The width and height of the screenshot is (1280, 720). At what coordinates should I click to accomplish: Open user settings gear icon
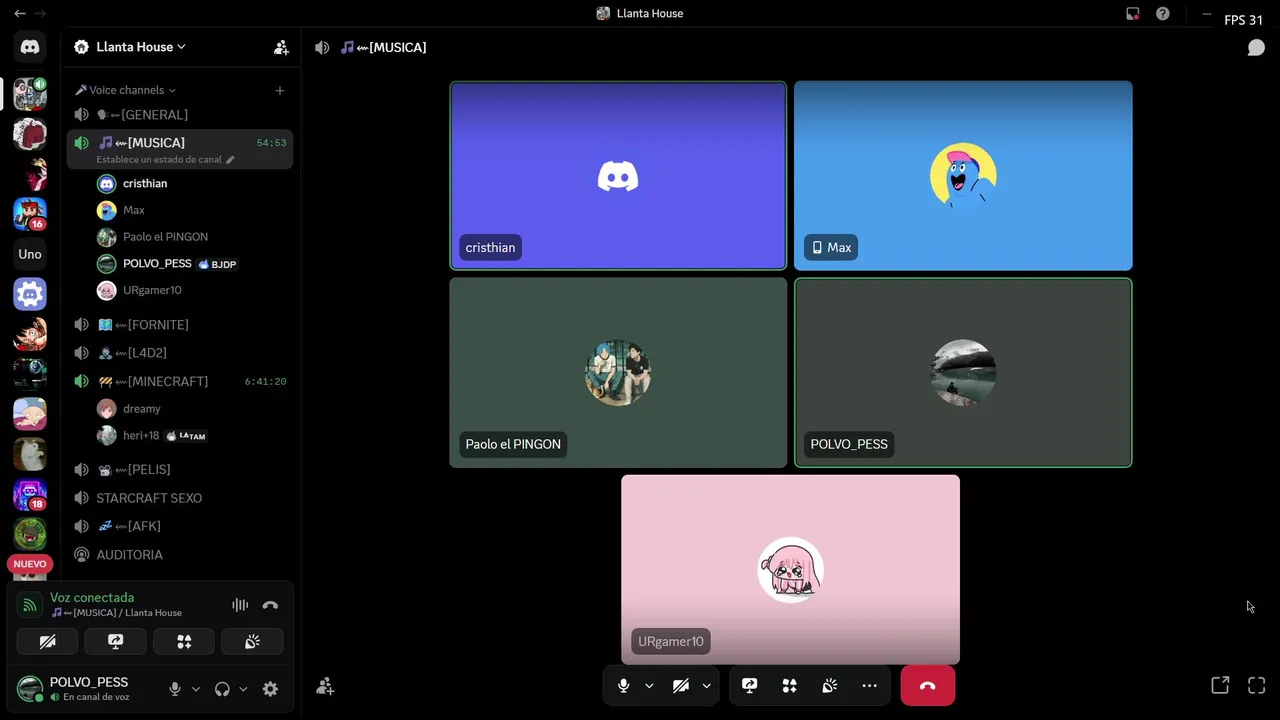click(x=270, y=689)
